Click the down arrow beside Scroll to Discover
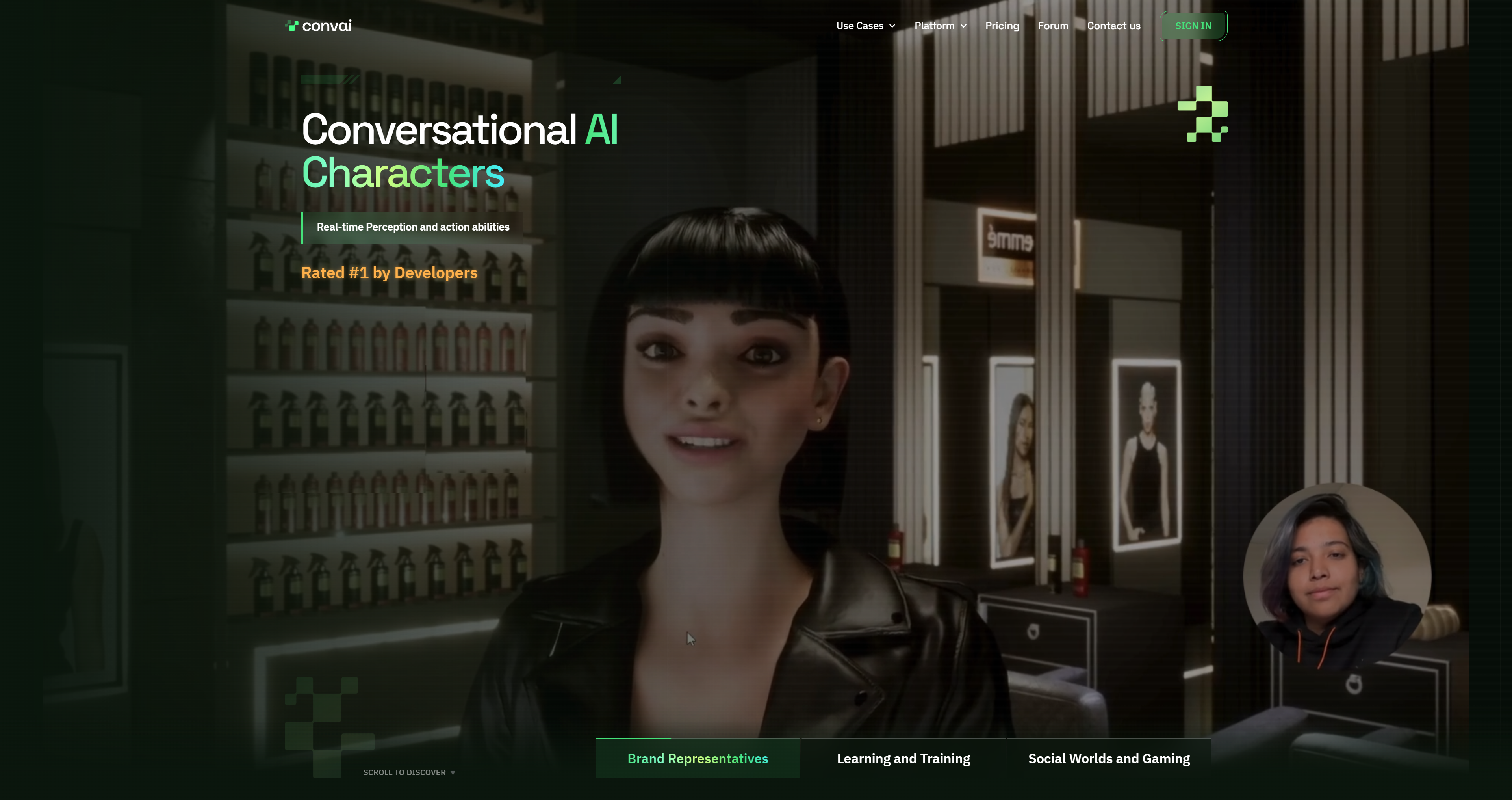1512x800 pixels. click(453, 772)
